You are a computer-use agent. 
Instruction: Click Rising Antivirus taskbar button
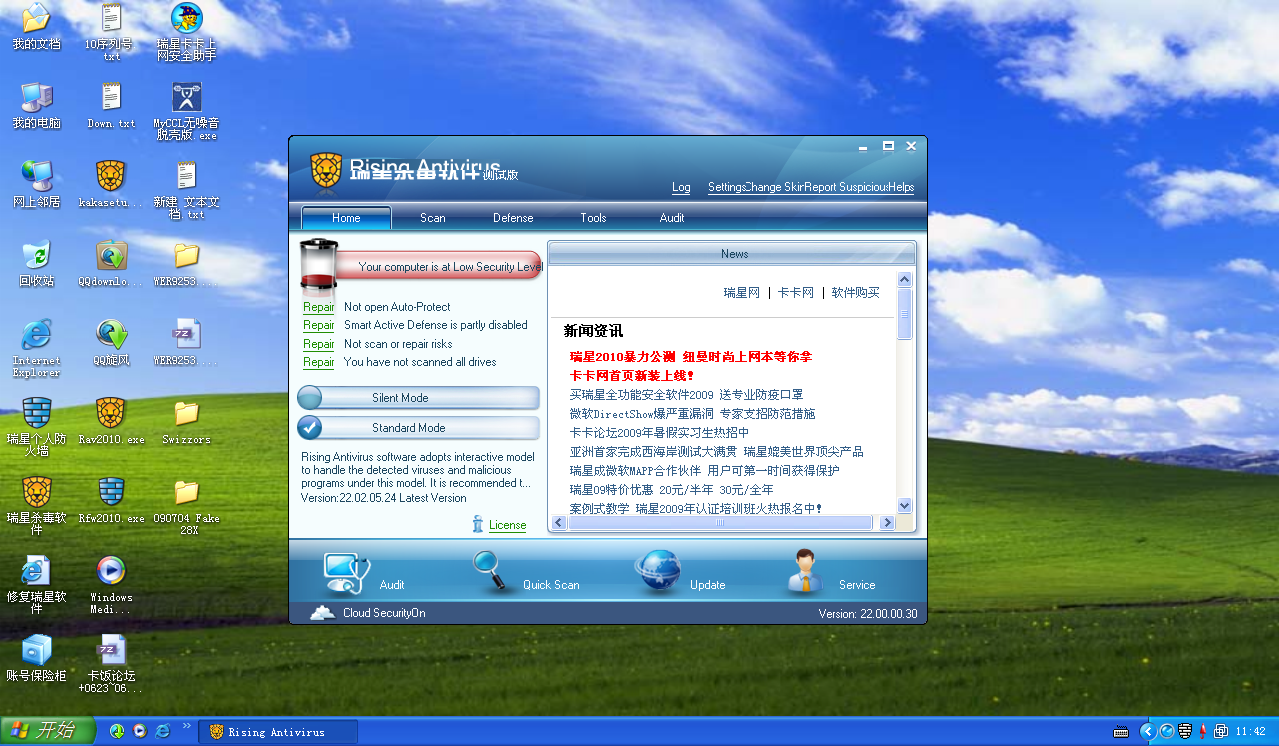(279, 732)
